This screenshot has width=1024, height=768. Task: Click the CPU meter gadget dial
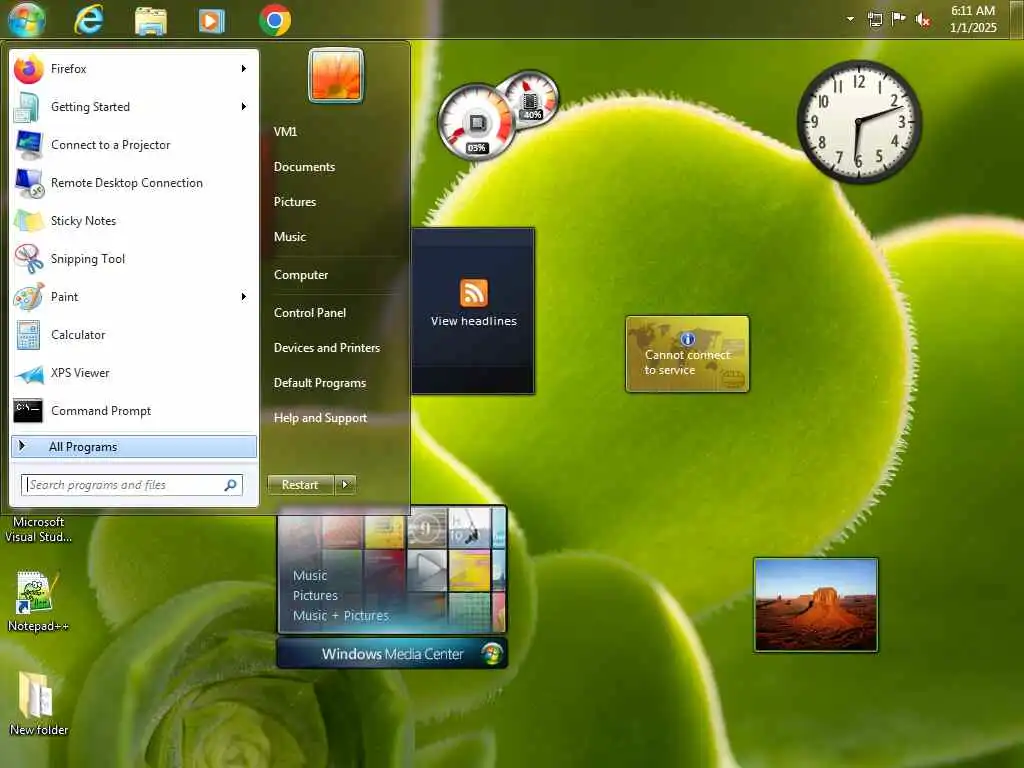pos(475,123)
